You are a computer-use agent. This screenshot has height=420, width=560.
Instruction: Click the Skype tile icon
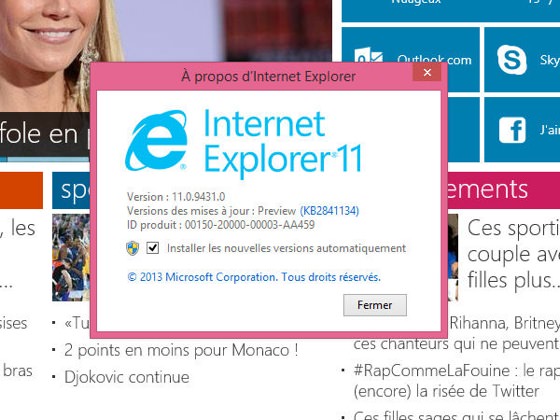[511, 60]
